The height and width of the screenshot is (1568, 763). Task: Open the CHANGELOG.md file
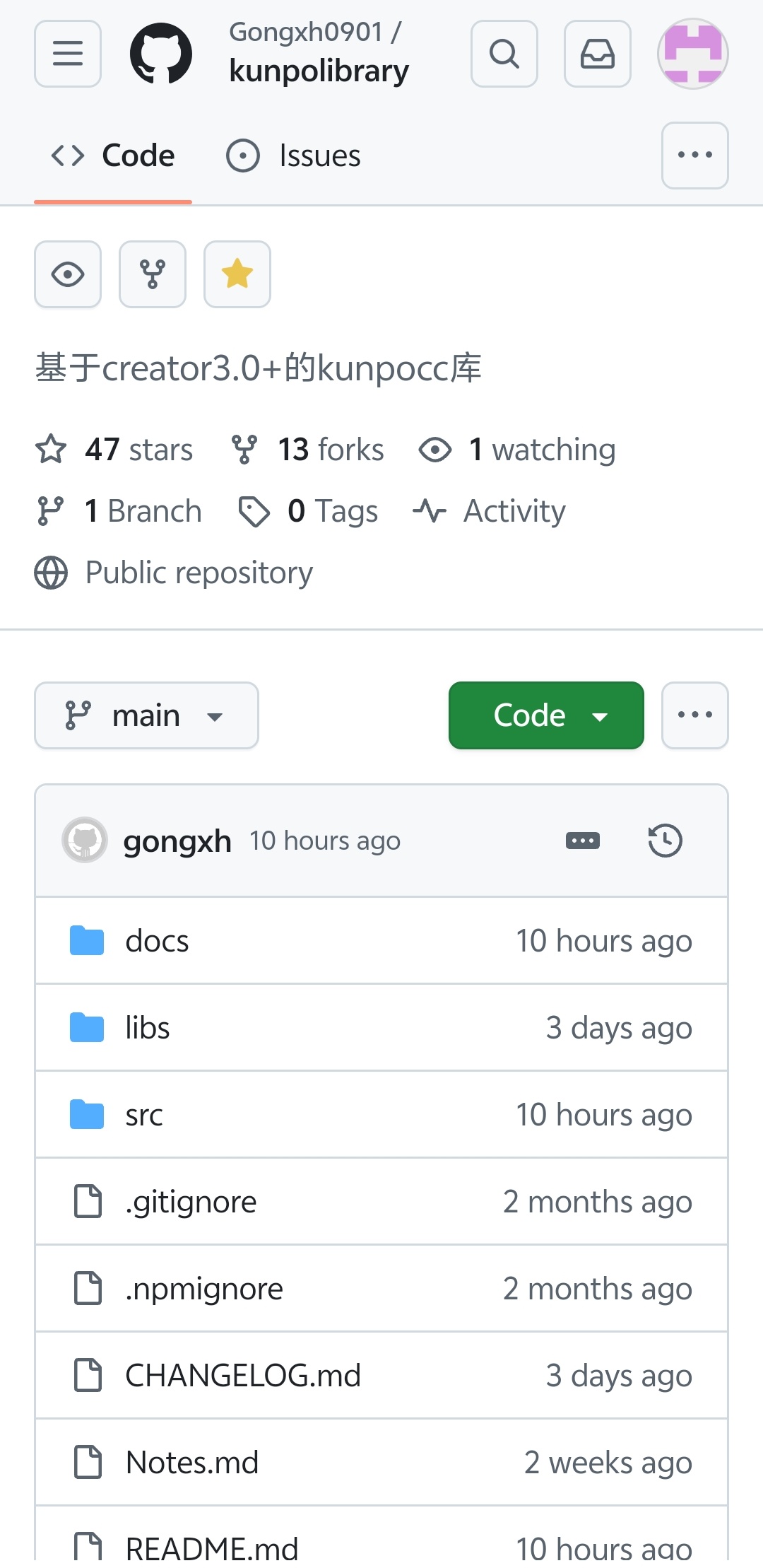point(243,1376)
